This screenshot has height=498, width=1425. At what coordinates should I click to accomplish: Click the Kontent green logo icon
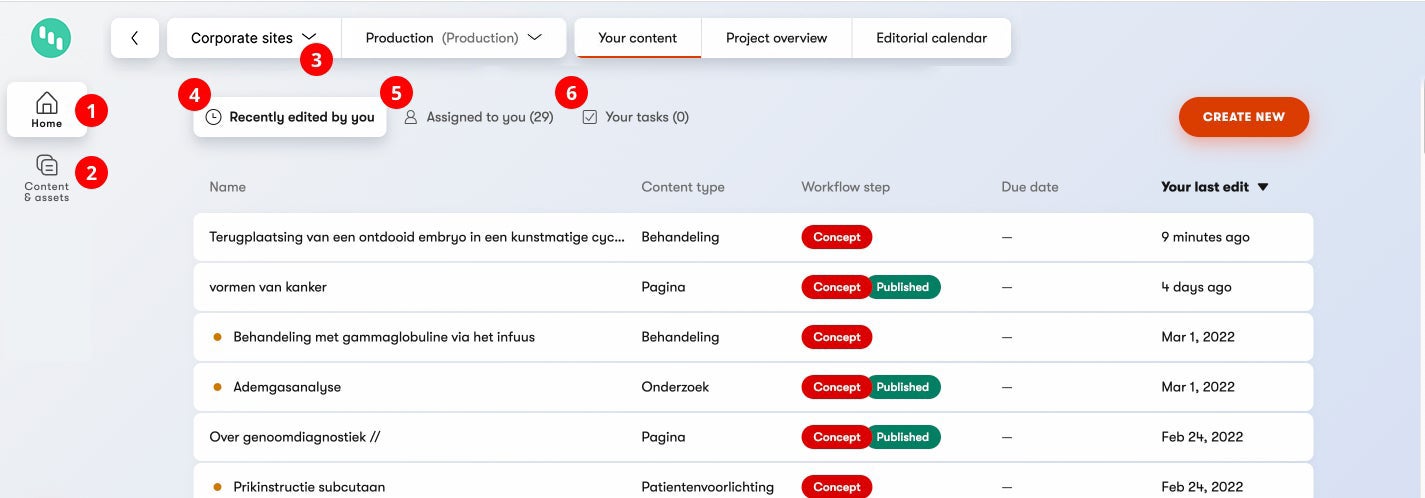(x=50, y=38)
